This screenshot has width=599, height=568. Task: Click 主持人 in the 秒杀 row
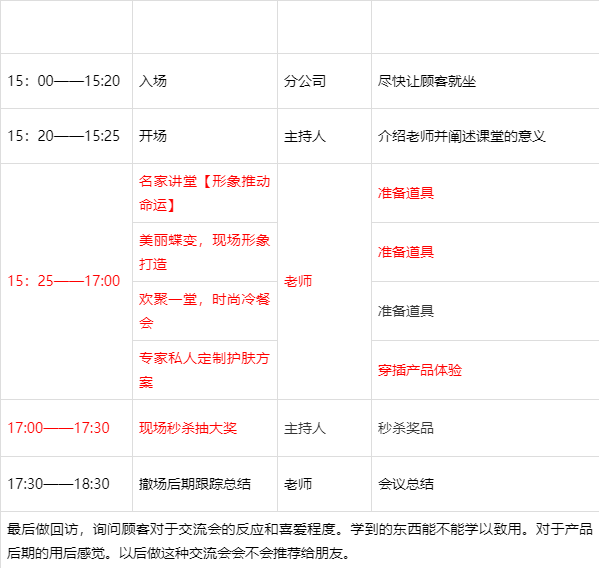(x=305, y=428)
